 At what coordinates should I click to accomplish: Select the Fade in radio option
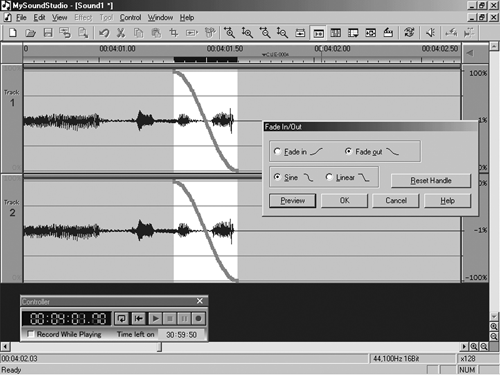pyautogui.click(x=277, y=151)
